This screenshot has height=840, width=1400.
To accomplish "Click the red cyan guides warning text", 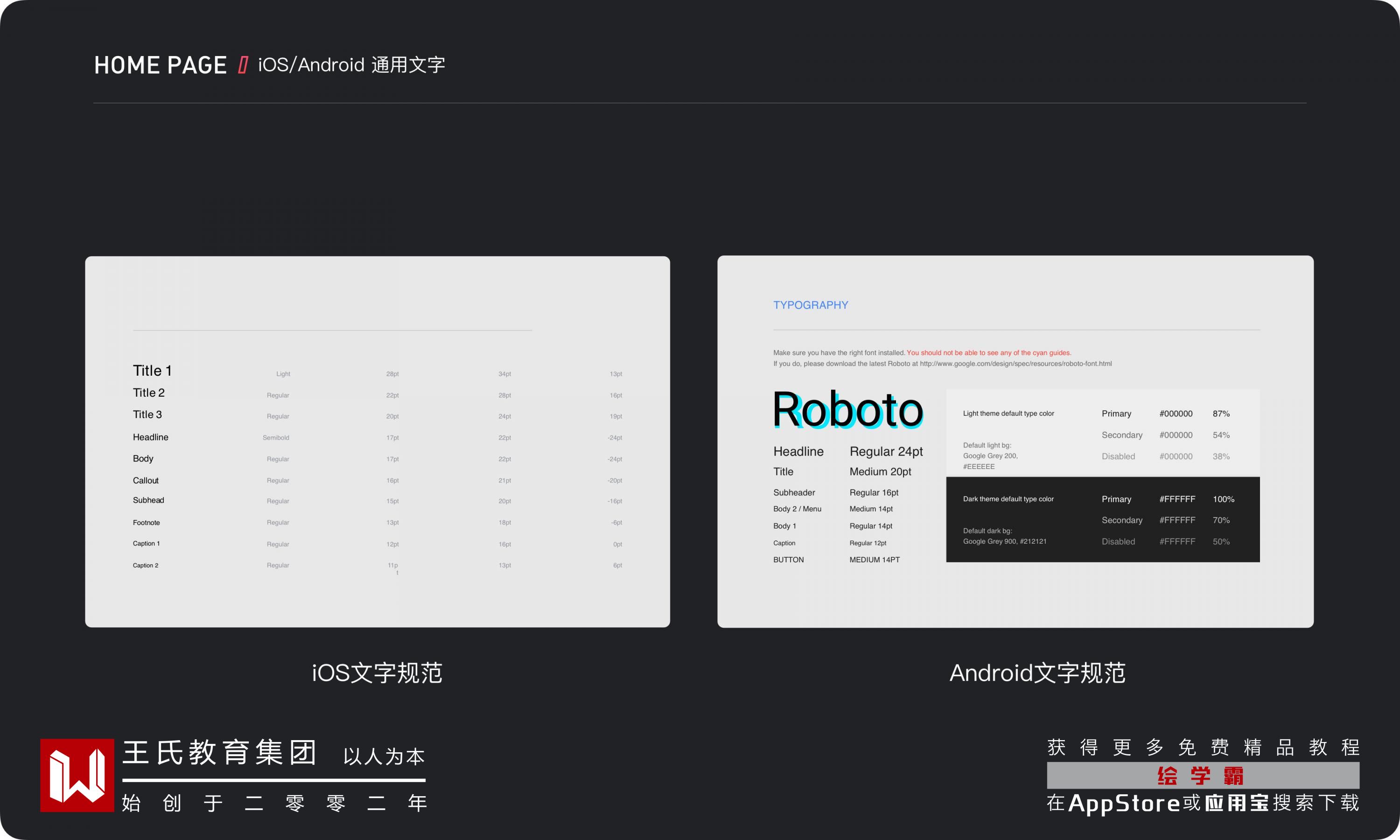I will [x=988, y=353].
